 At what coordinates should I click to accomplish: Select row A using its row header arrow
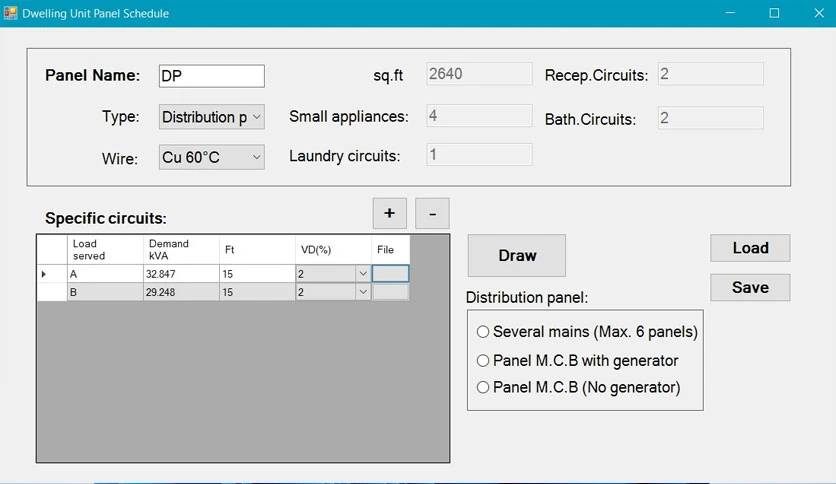coord(52,273)
